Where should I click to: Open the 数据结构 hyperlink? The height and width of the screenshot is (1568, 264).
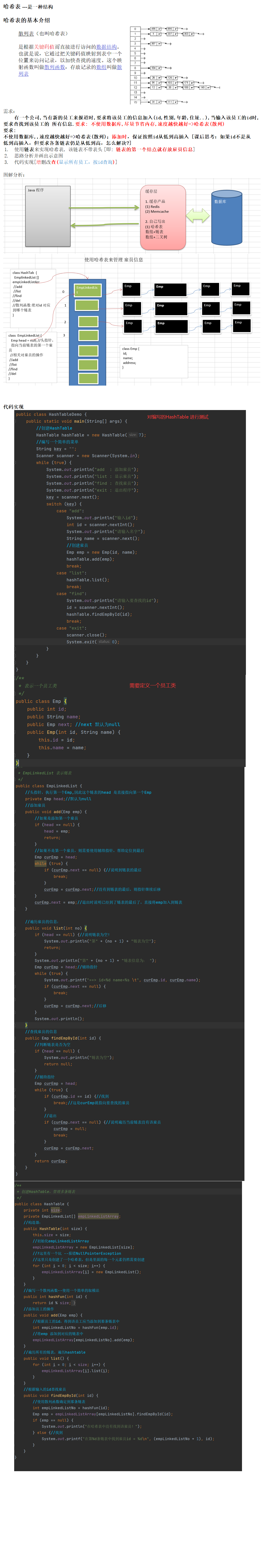click(x=106, y=47)
